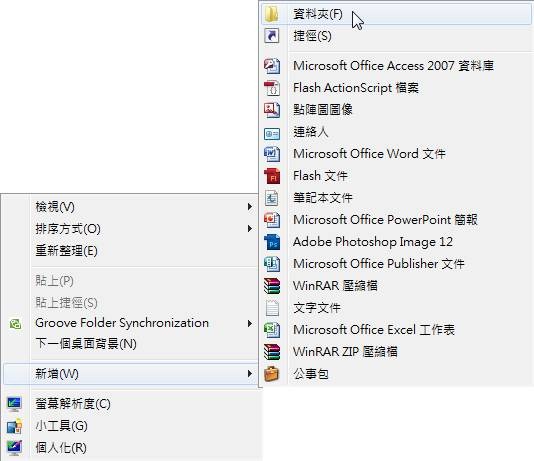Select Microsoft Office Excel 工作表
Screen dimensions: 534x461
point(396,330)
